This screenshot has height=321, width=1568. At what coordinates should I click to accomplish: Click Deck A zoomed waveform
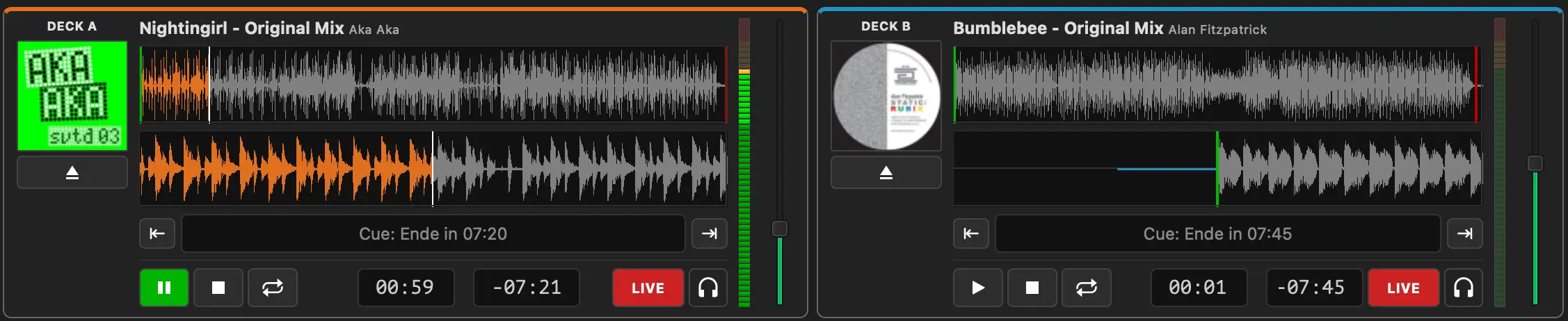(x=433, y=169)
